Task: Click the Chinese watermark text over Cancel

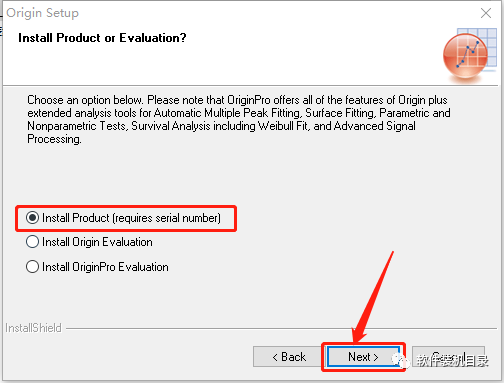Action: click(453, 361)
